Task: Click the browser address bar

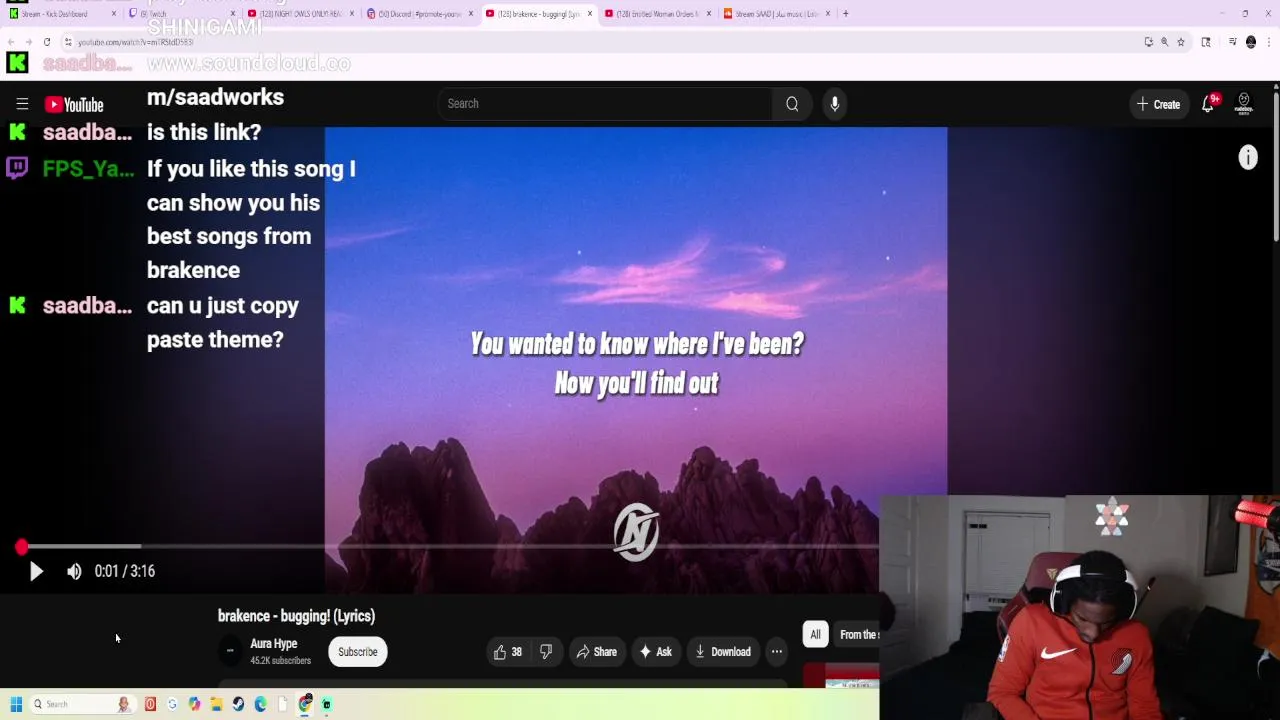Action: [600, 42]
